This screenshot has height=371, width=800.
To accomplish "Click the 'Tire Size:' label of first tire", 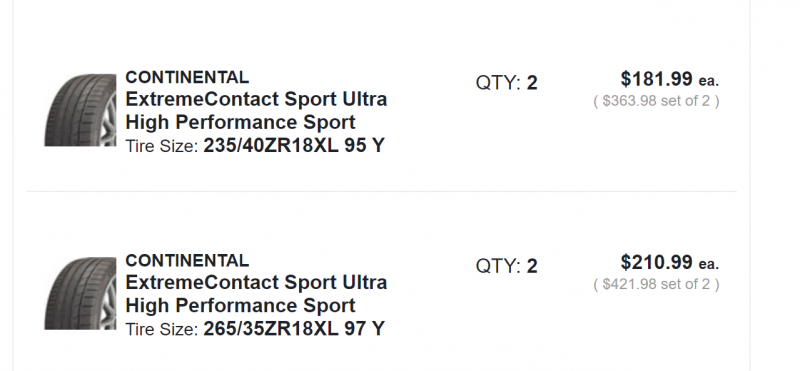I will tap(162, 146).
